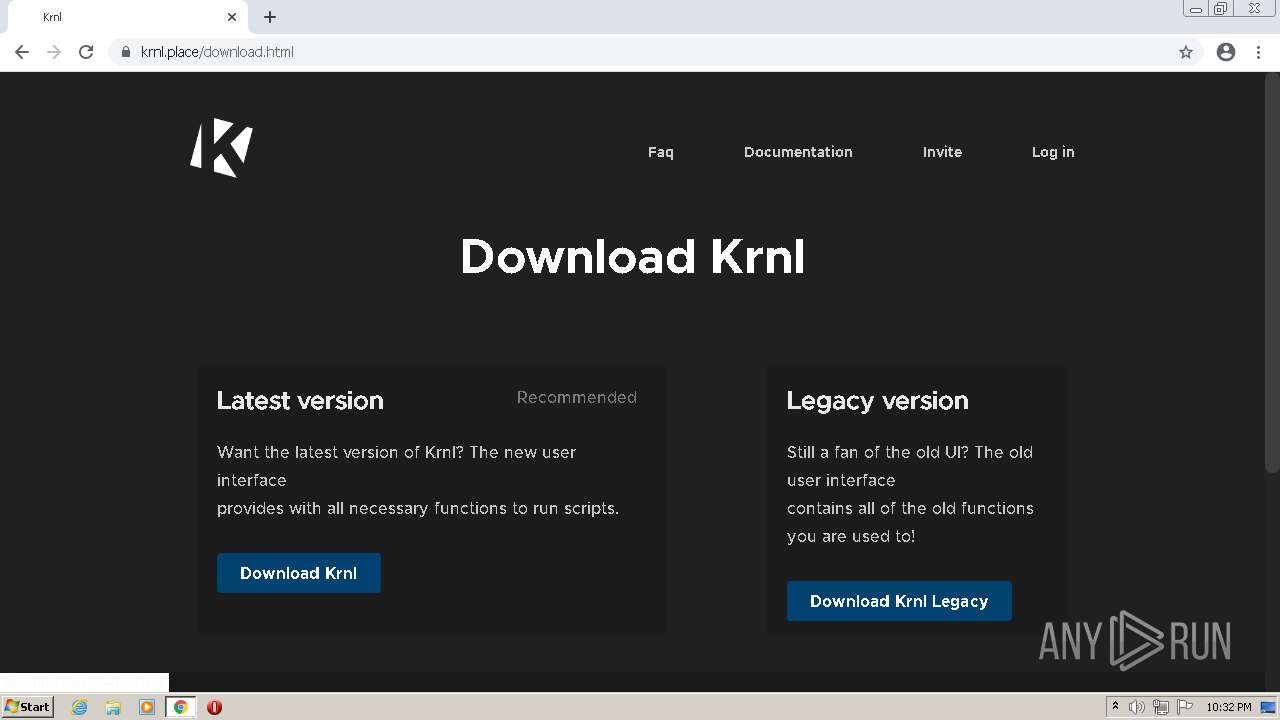Click the Latest version heading
The image size is (1280, 720).
(x=300, y=400)
